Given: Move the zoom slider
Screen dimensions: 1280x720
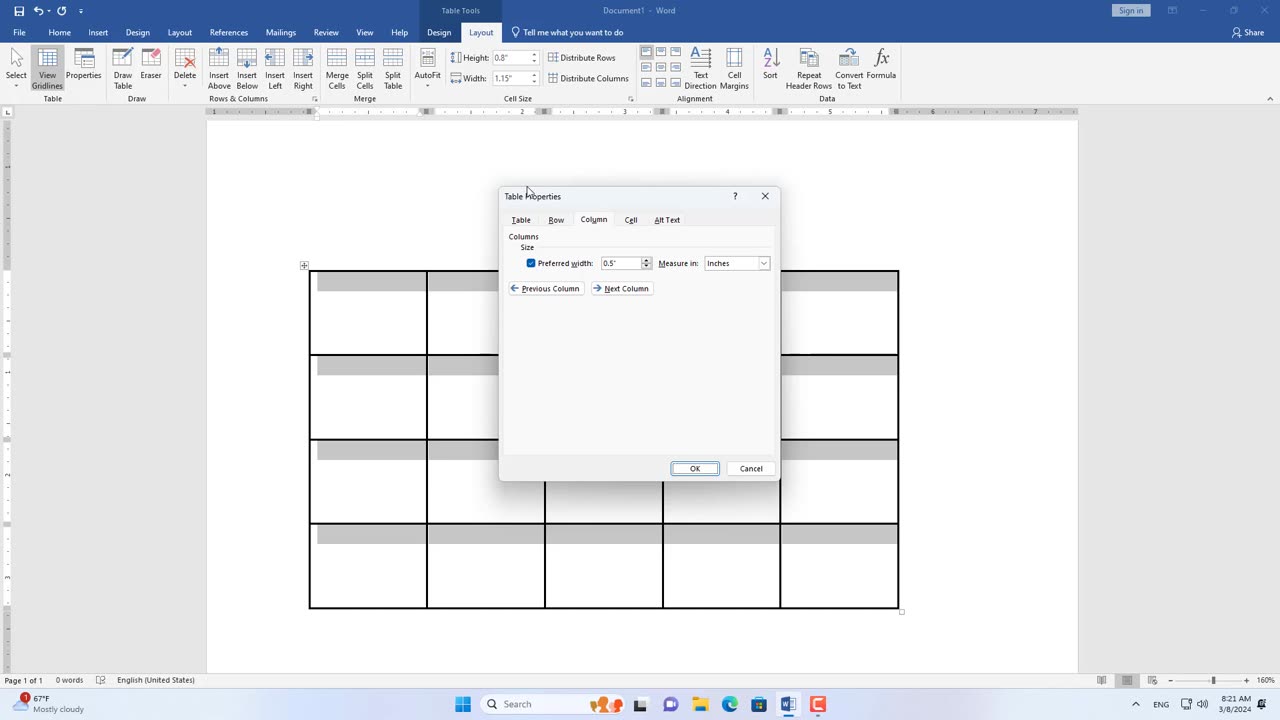Looking at the screenshot, I should point(1213,680).
